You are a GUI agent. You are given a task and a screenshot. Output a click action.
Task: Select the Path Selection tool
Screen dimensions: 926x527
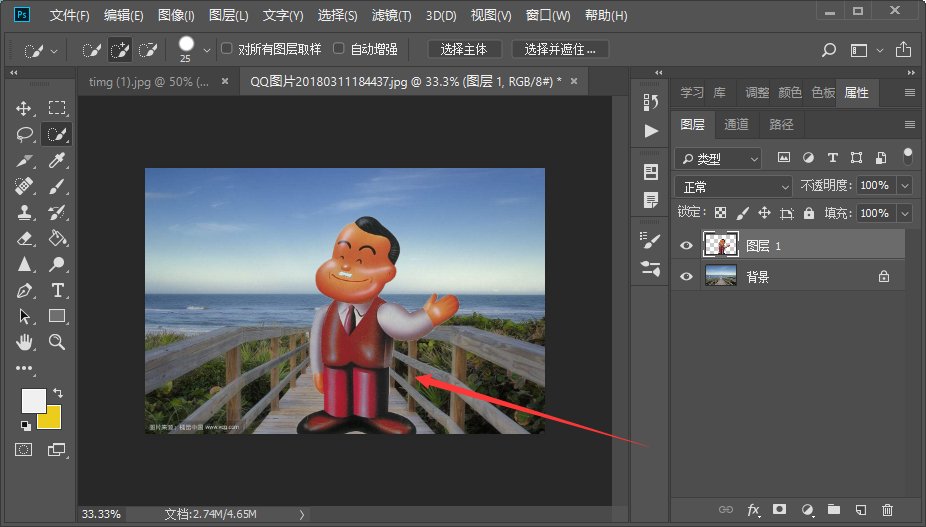(x=24, y=316)
